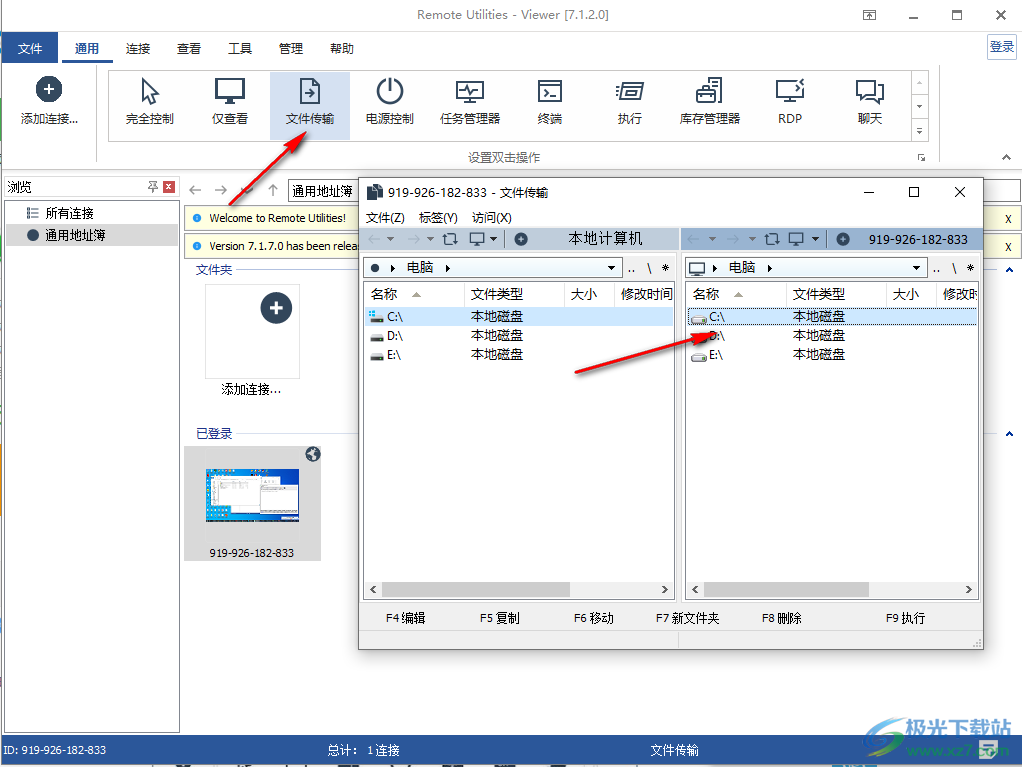1022x767 pixels.
Task: Select the View only mode icon
Action: click(x=229, y=91)
